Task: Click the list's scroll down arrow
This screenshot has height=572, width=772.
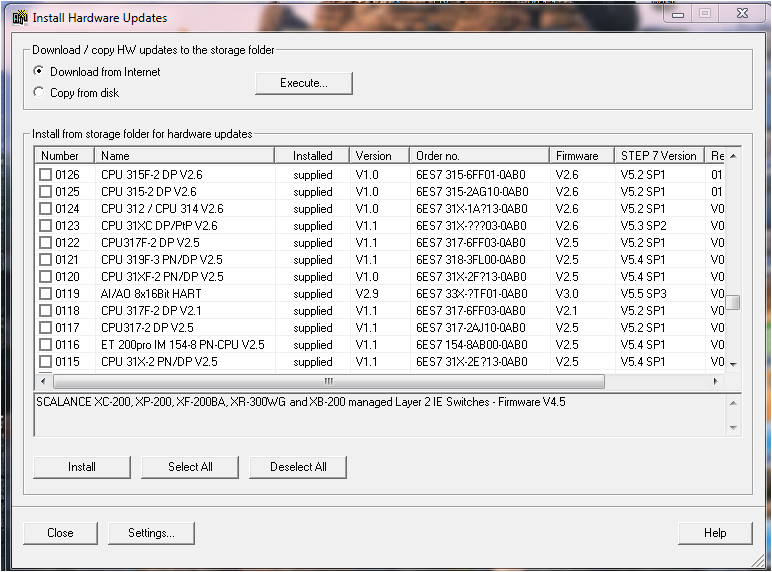Action: point(733,364)
